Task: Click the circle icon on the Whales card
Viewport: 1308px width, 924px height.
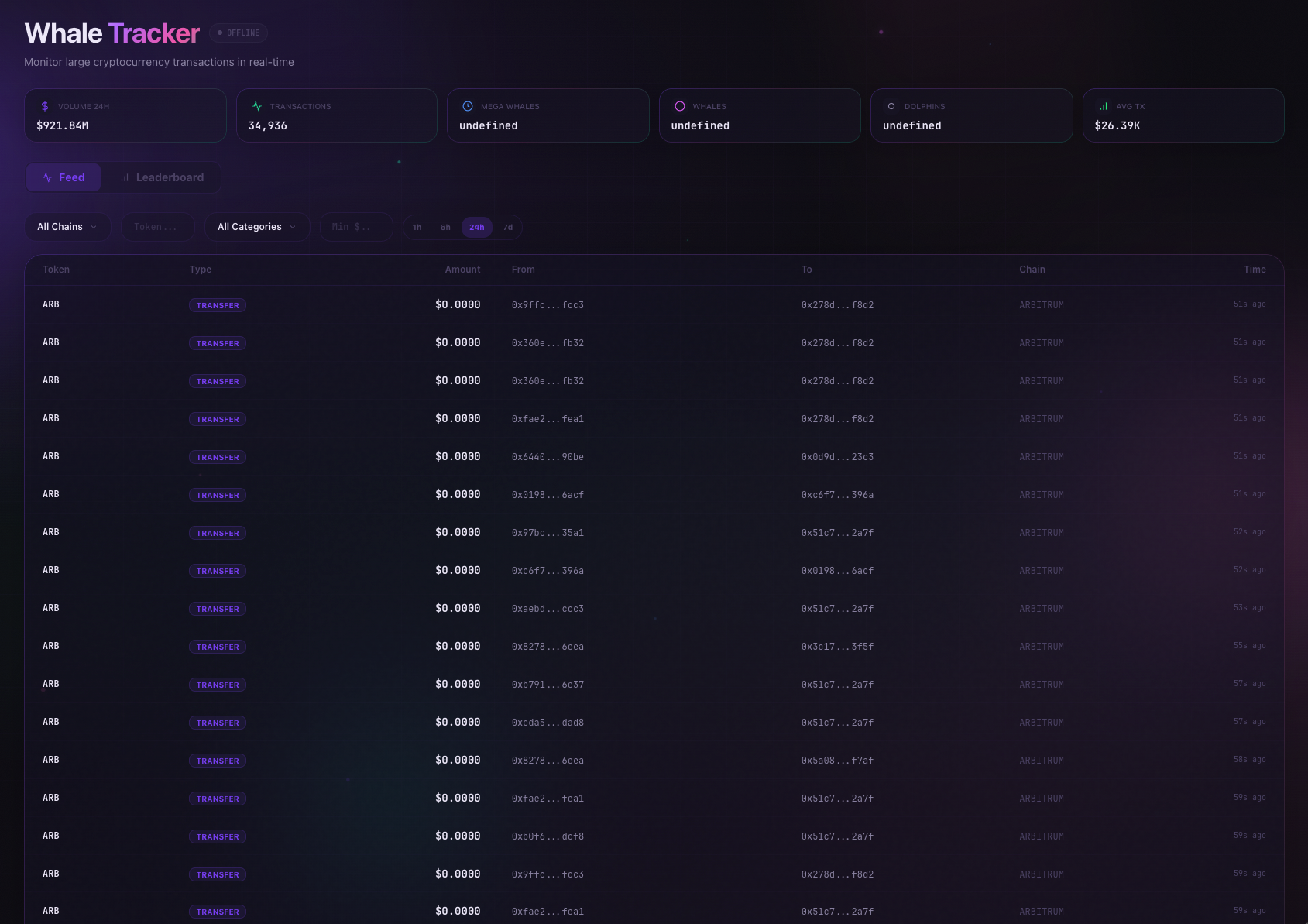Action: [680, 105]
